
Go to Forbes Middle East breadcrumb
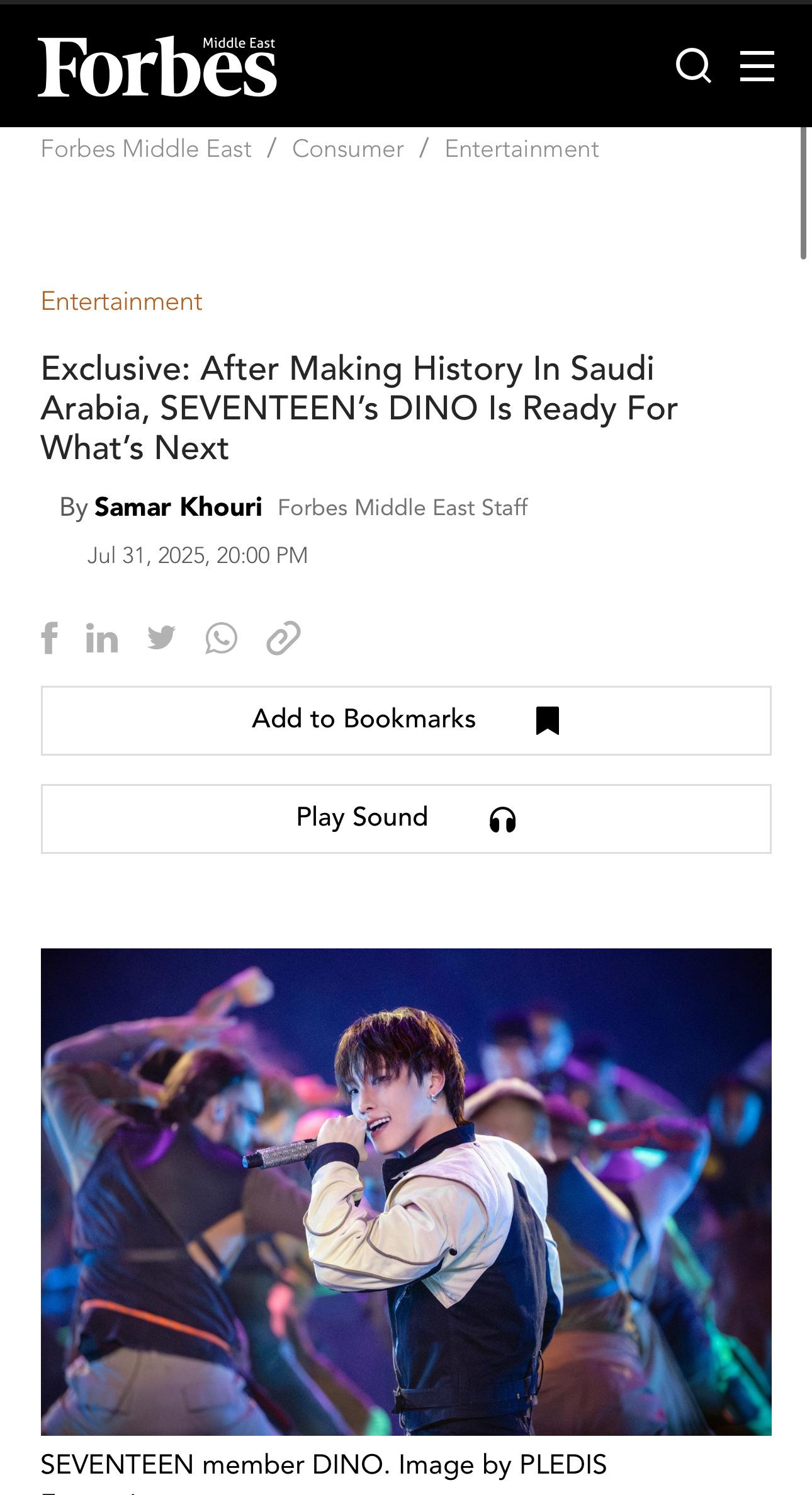(146, 149)
